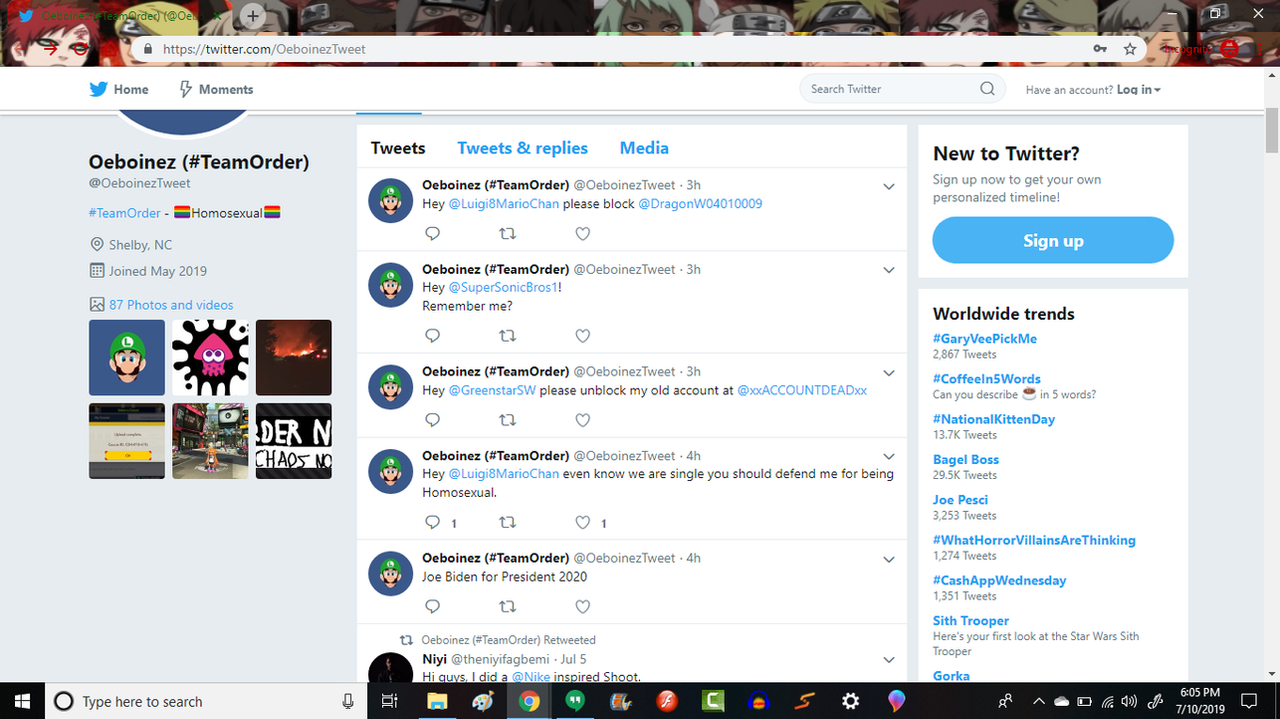This screenshot has width=1280, height=719.
Task: Open the Bagel Boss trend
Action: point(966,459)
